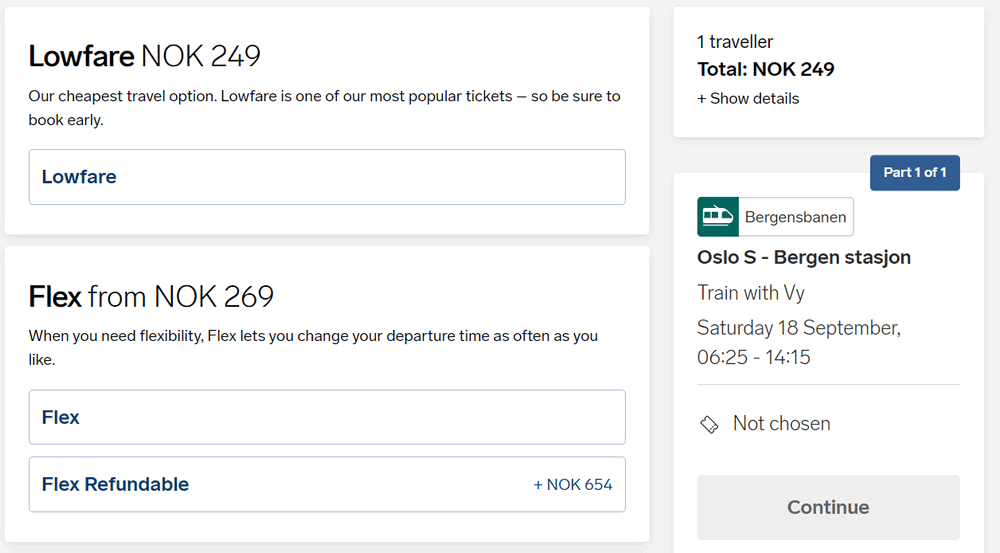Click the Total: NOK 249 text

765,69
